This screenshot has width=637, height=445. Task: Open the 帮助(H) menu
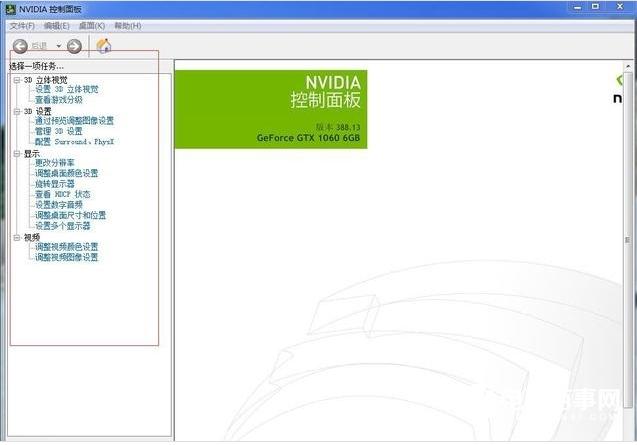(x=128, y=25)
